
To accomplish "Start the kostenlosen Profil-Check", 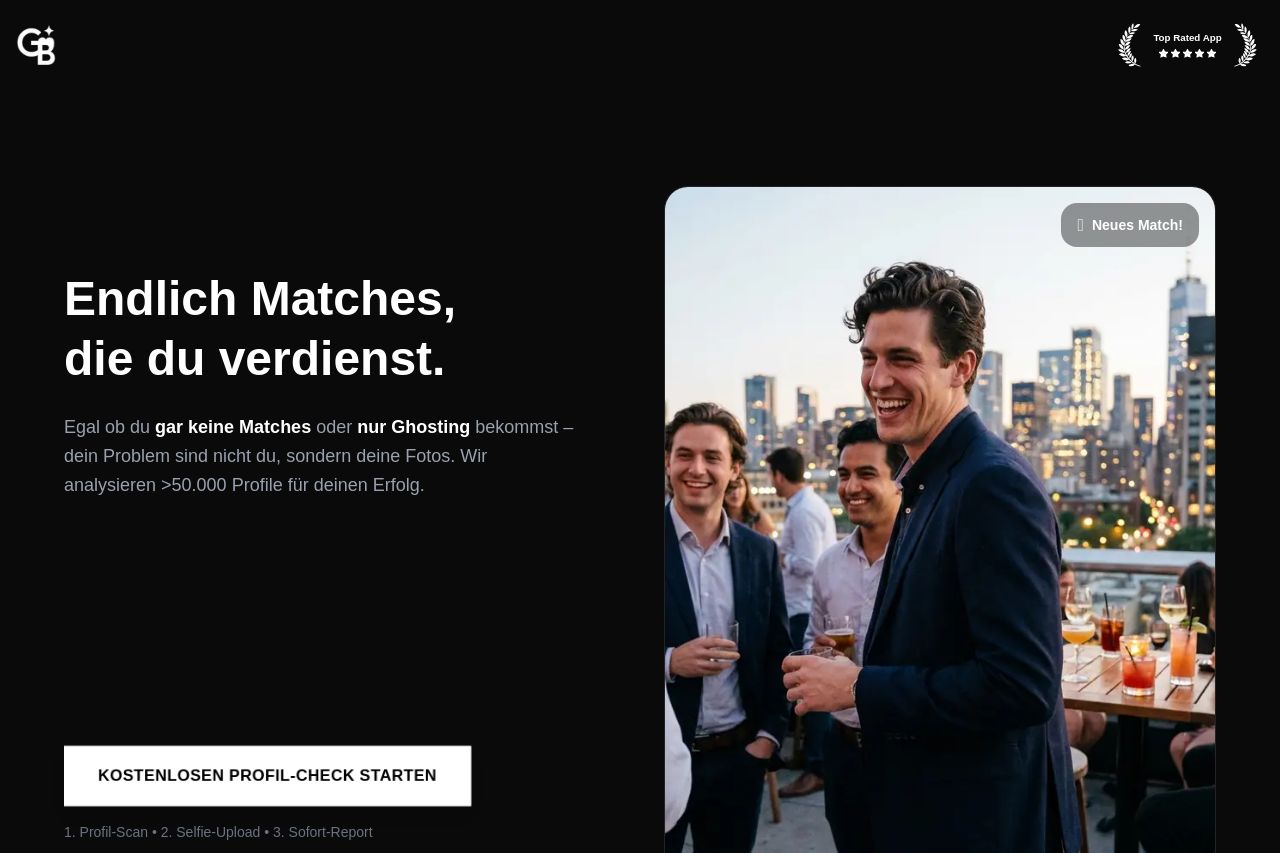I will click(x=267, y=776).
